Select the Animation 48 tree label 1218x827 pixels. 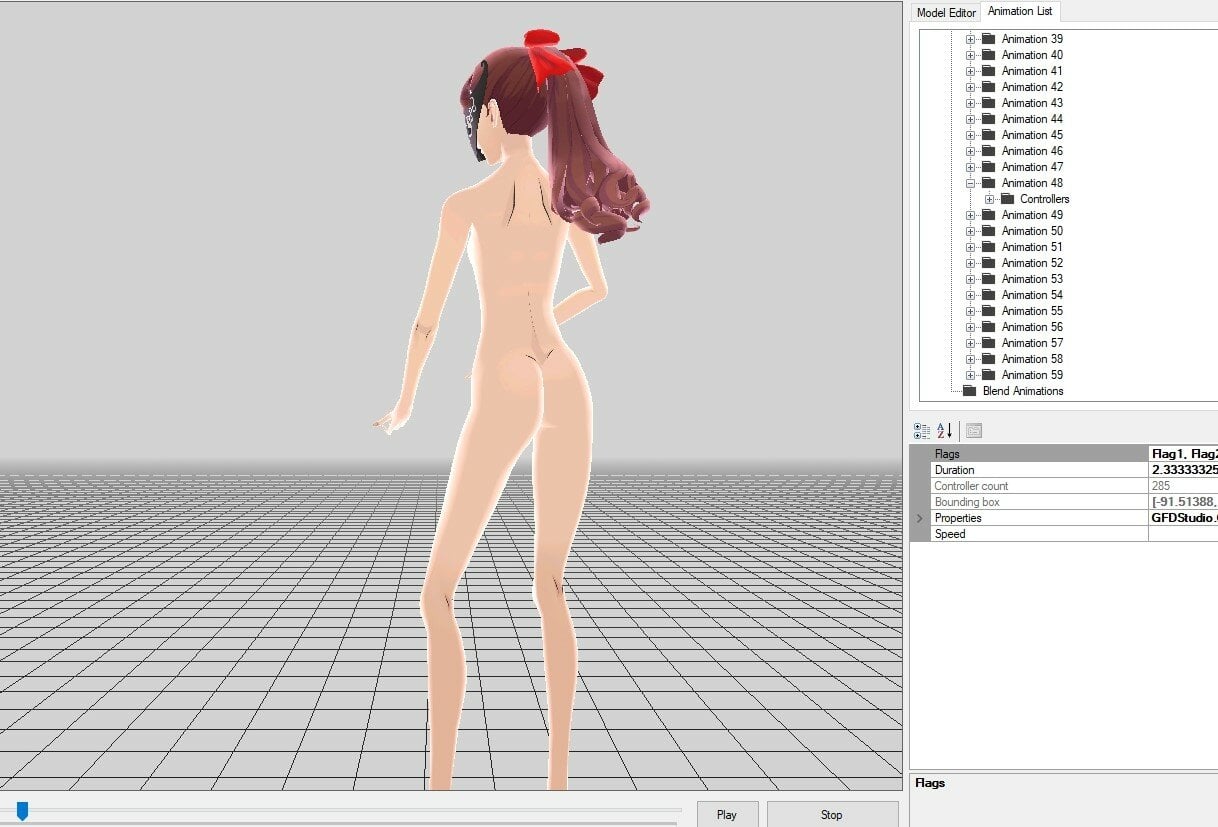1032,183
